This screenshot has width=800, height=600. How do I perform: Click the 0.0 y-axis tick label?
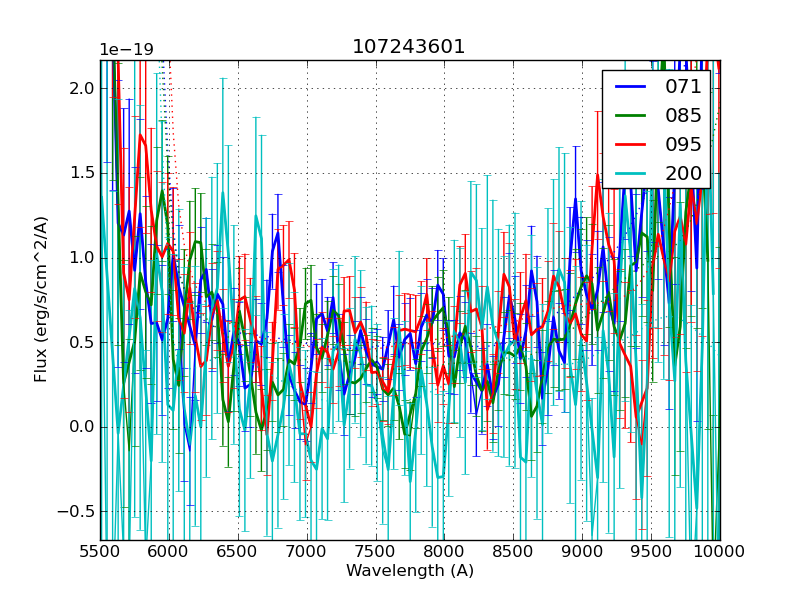(x=82, y=427)
